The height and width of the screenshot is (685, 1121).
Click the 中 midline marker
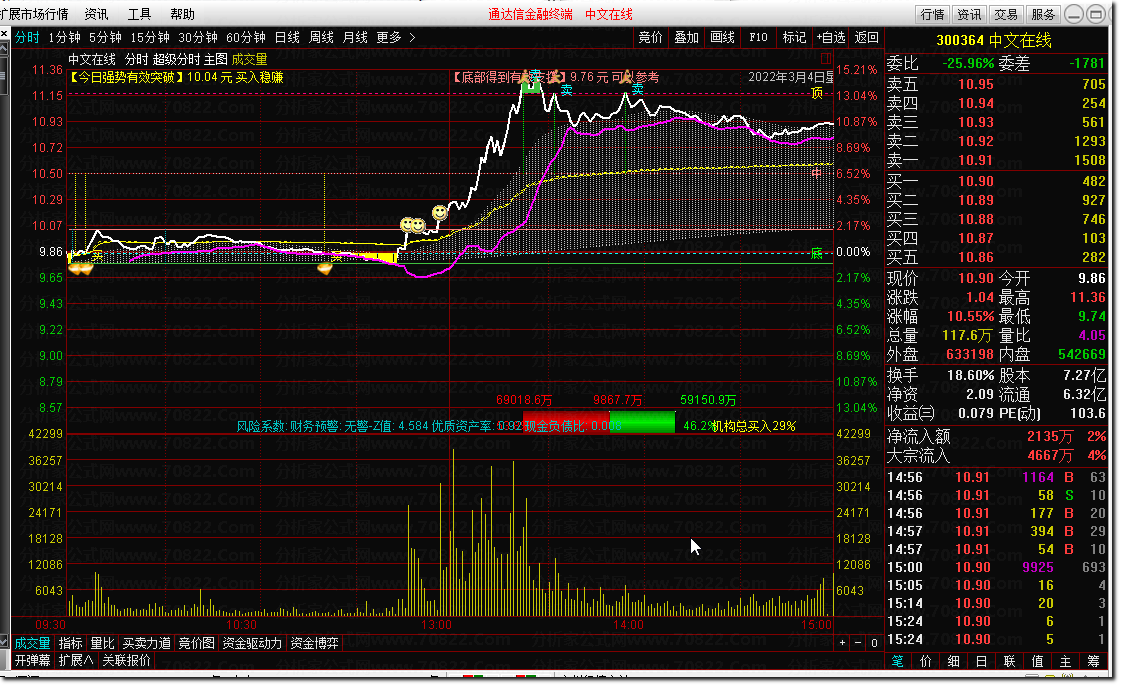[x=816, y=172]
